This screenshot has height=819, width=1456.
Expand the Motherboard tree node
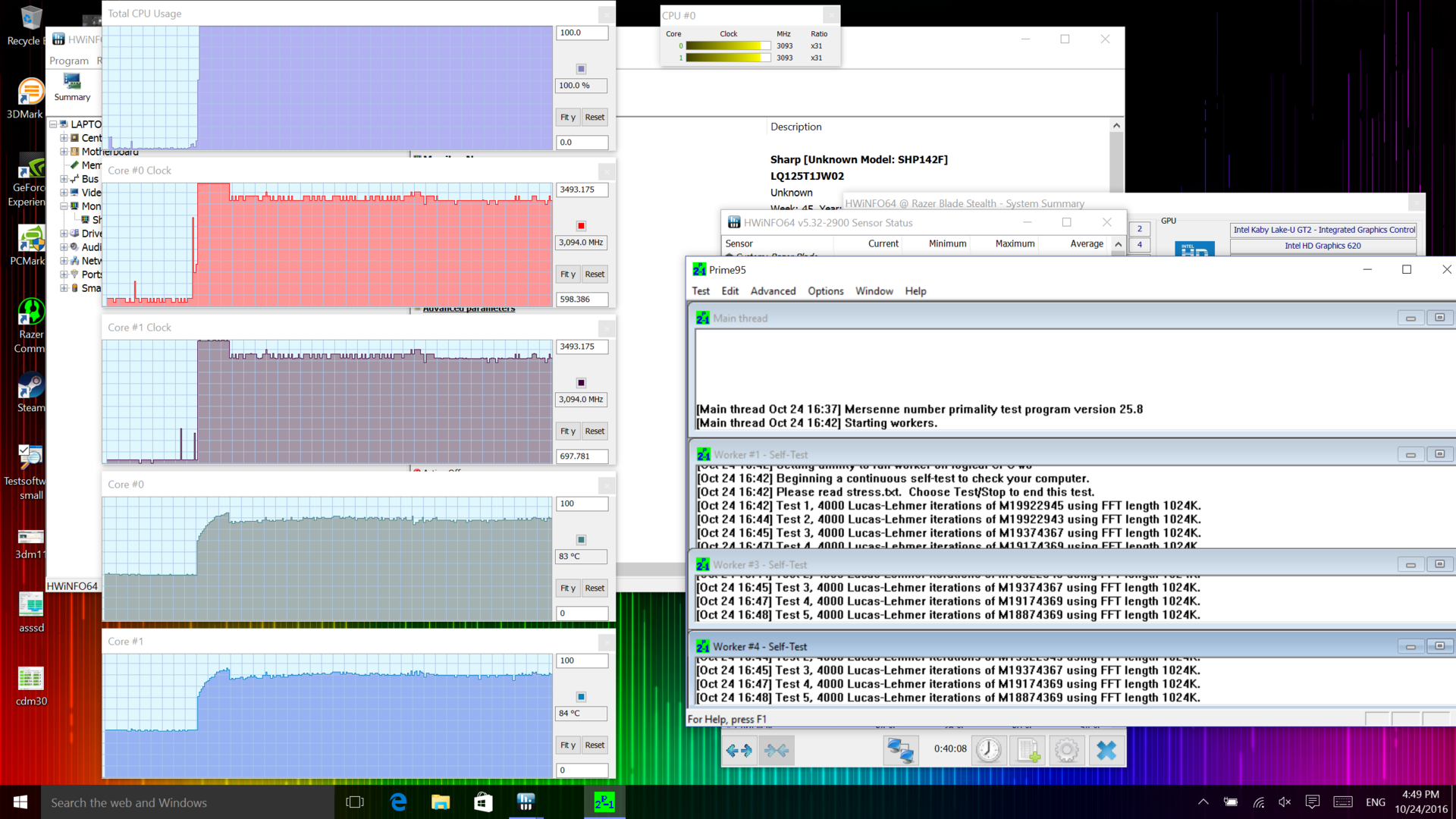(x=64, y=152)
